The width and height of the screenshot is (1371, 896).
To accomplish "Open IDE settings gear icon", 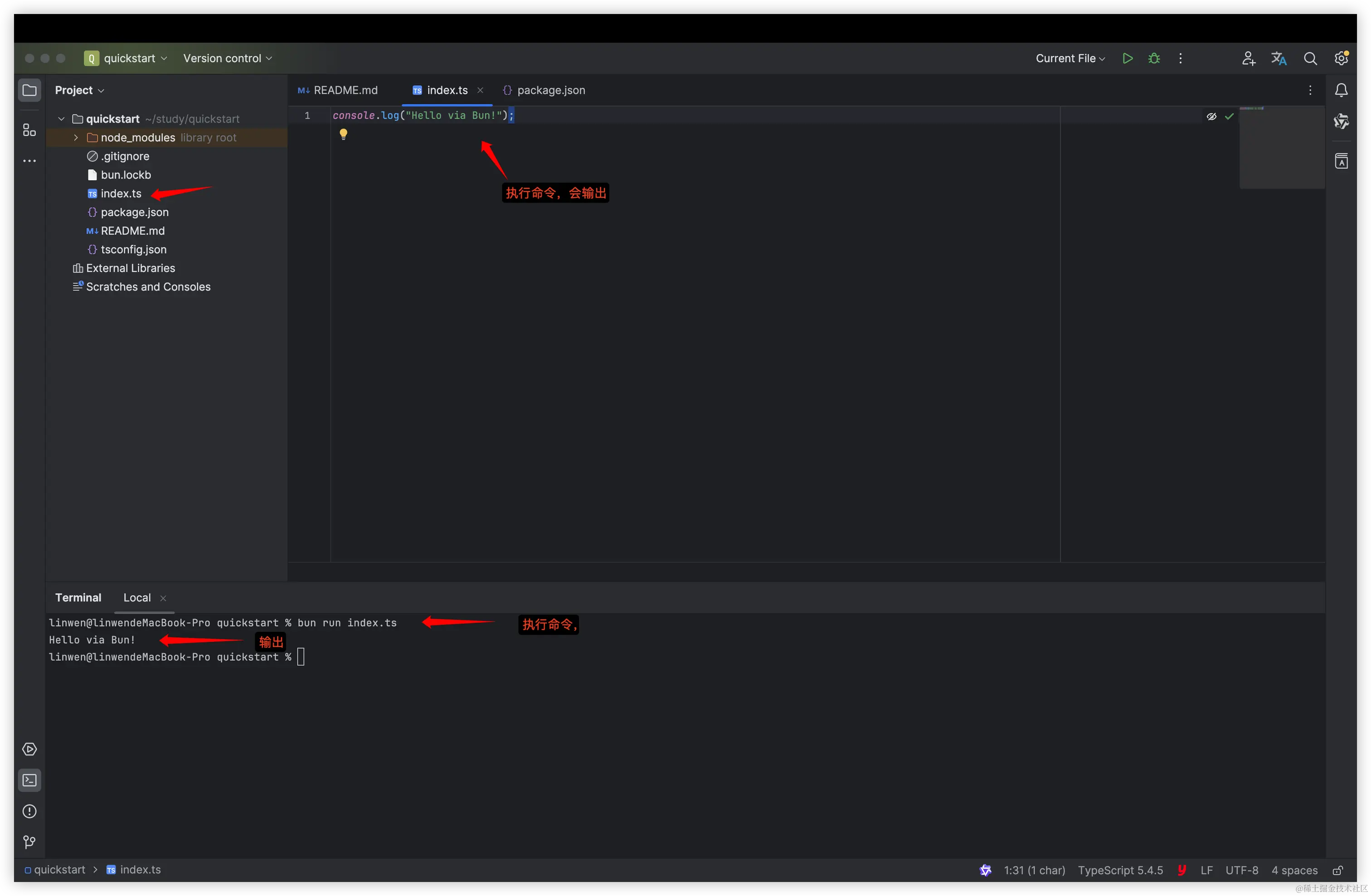I will coord(1341,58).
